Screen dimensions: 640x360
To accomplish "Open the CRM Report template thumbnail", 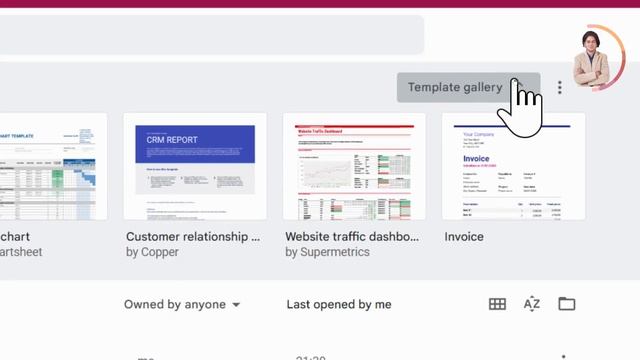I will pyautogui.click(x=195, y=167).
